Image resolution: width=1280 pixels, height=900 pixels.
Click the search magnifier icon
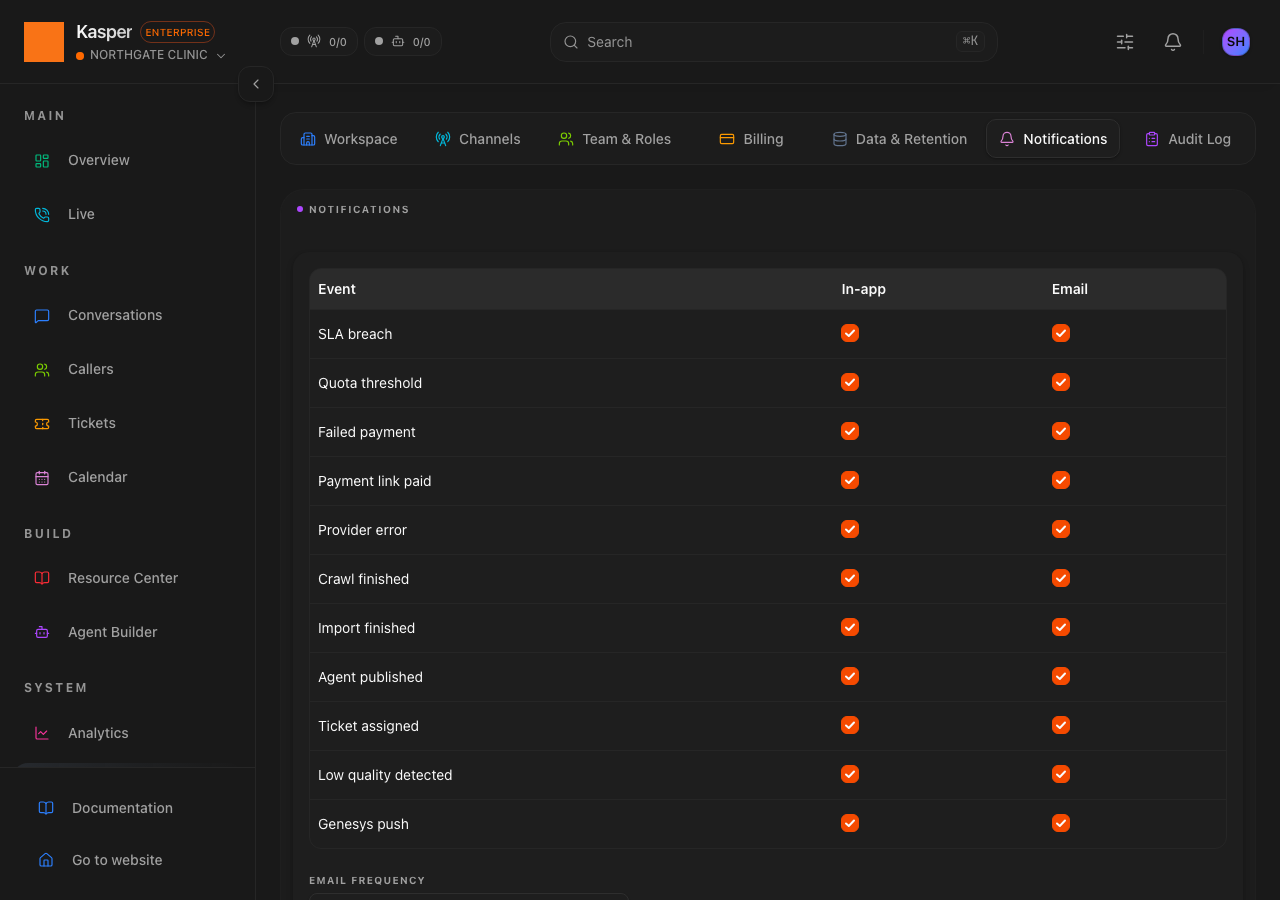(x=571, y=42)
